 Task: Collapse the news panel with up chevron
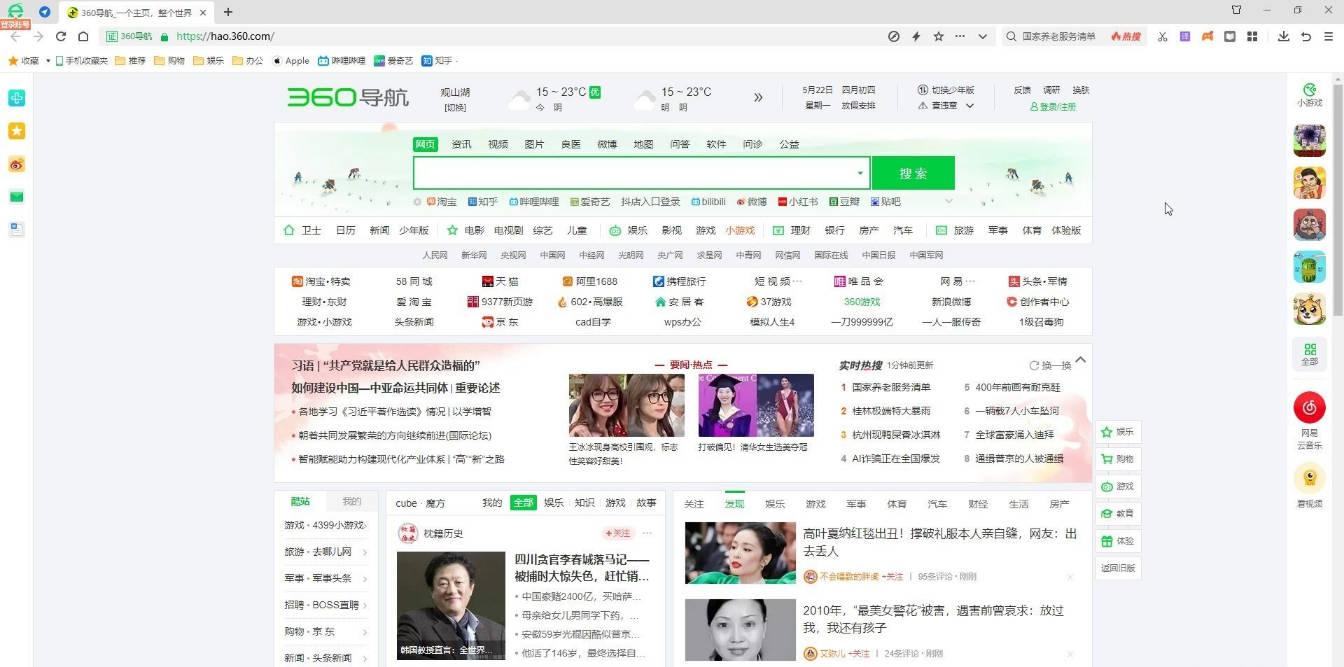(1080, 360)
